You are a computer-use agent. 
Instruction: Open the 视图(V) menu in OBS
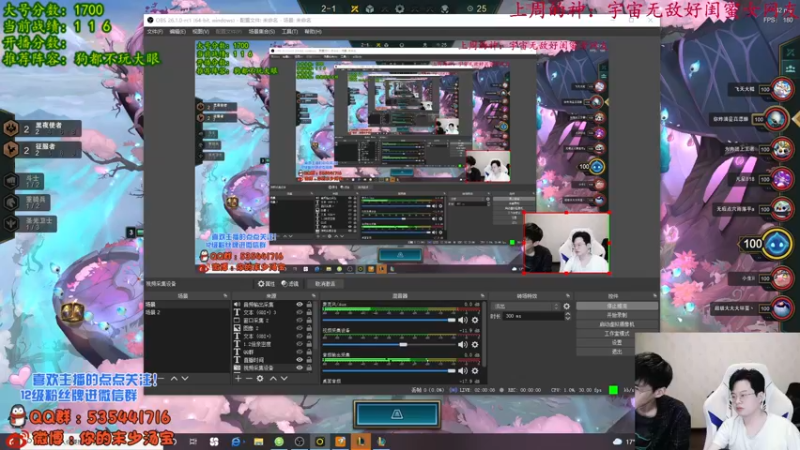click(x=201, y=32)
